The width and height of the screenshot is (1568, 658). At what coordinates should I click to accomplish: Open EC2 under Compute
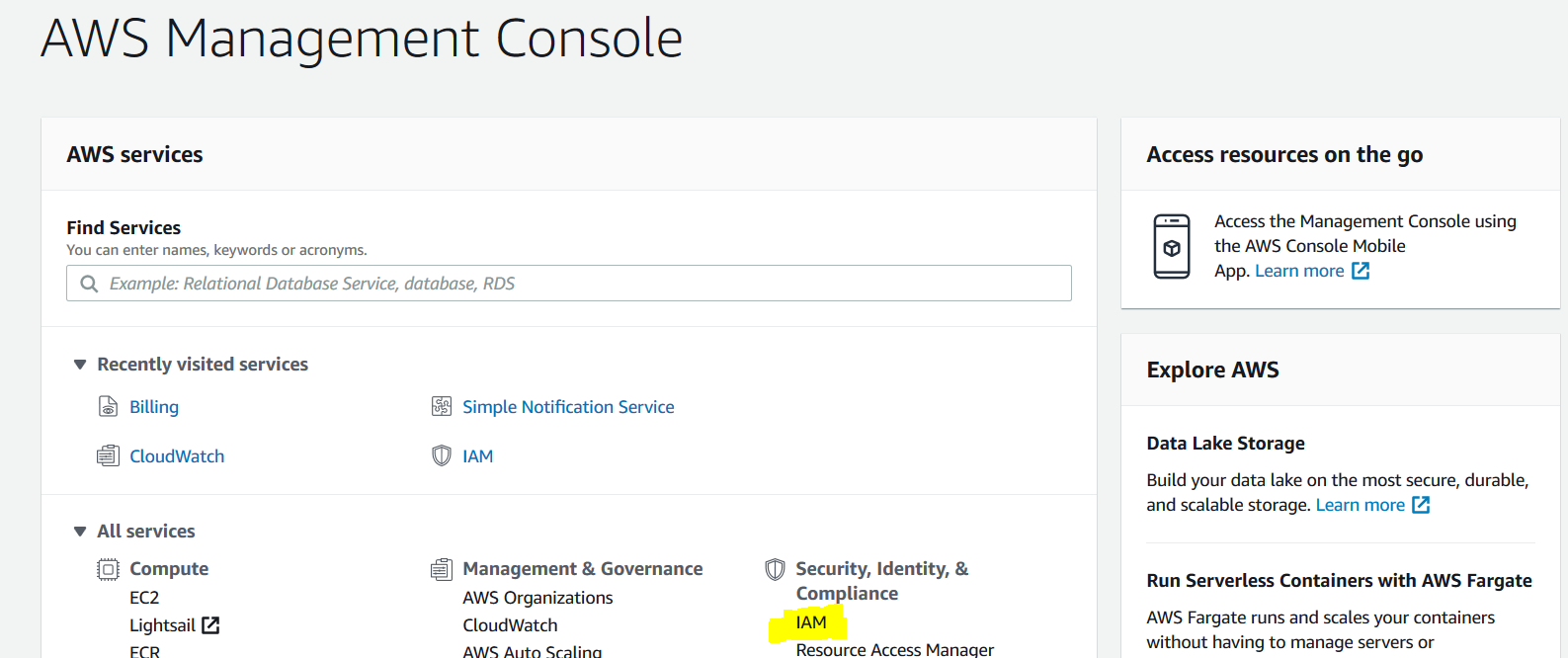(144, 598)
